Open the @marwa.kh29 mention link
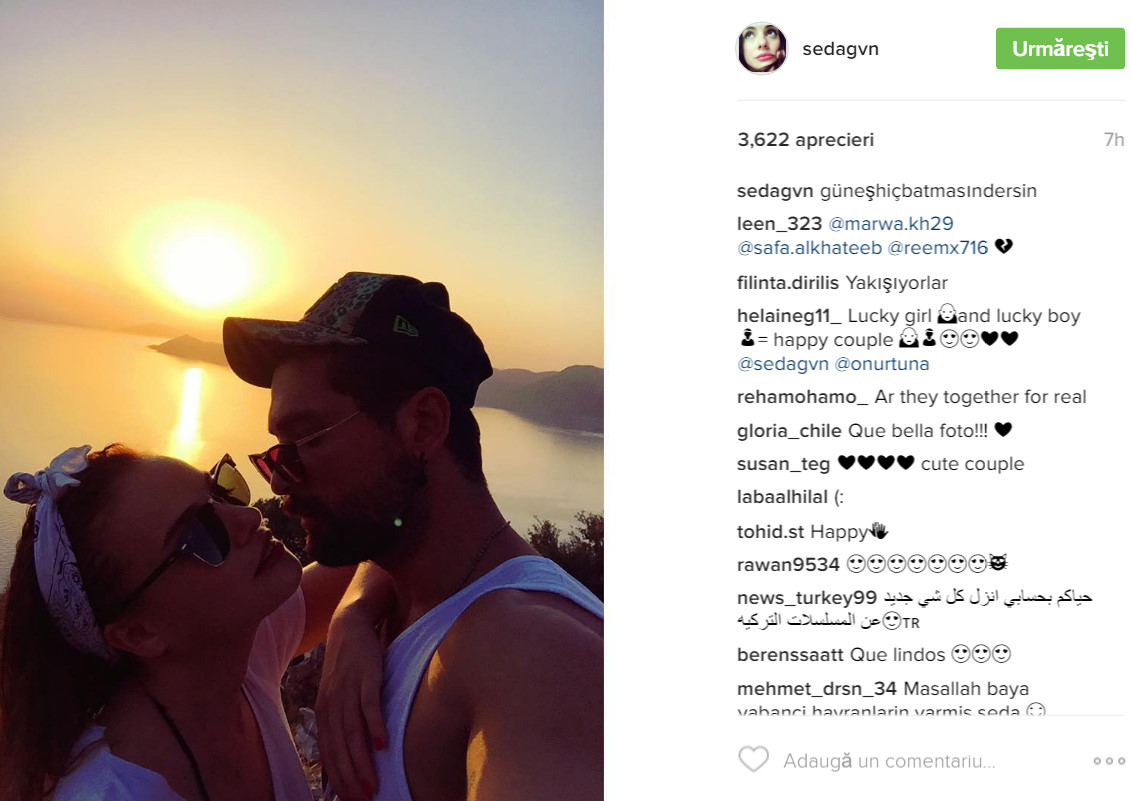This screenshot has height=801, width=1131. (x=891, y=224)
